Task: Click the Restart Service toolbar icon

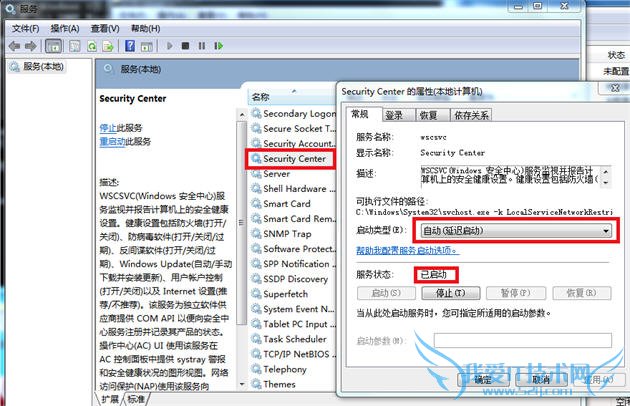Action: [218, 46]
